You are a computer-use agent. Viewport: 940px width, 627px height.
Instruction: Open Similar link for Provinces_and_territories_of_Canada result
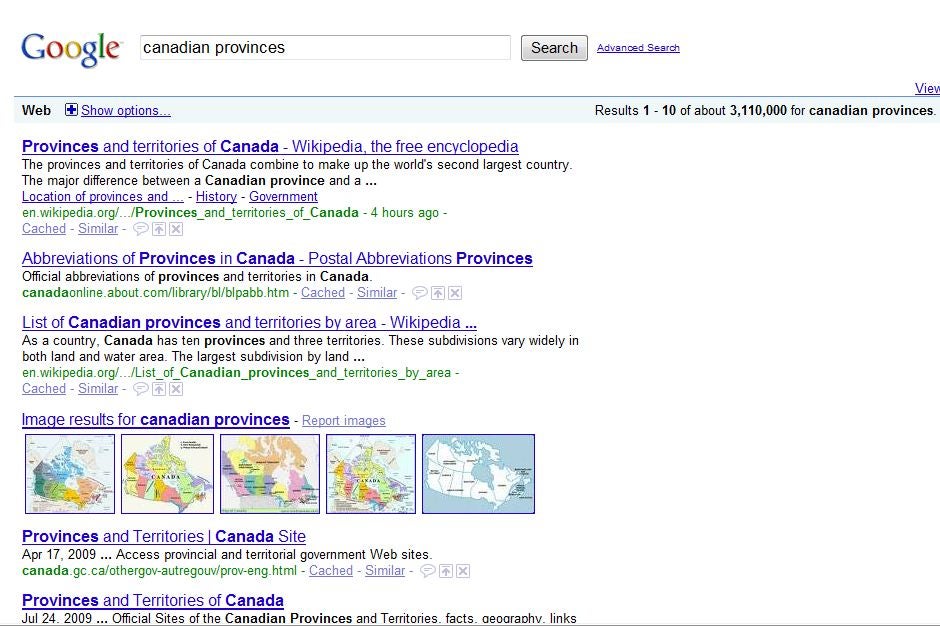(x=98, y=228)
